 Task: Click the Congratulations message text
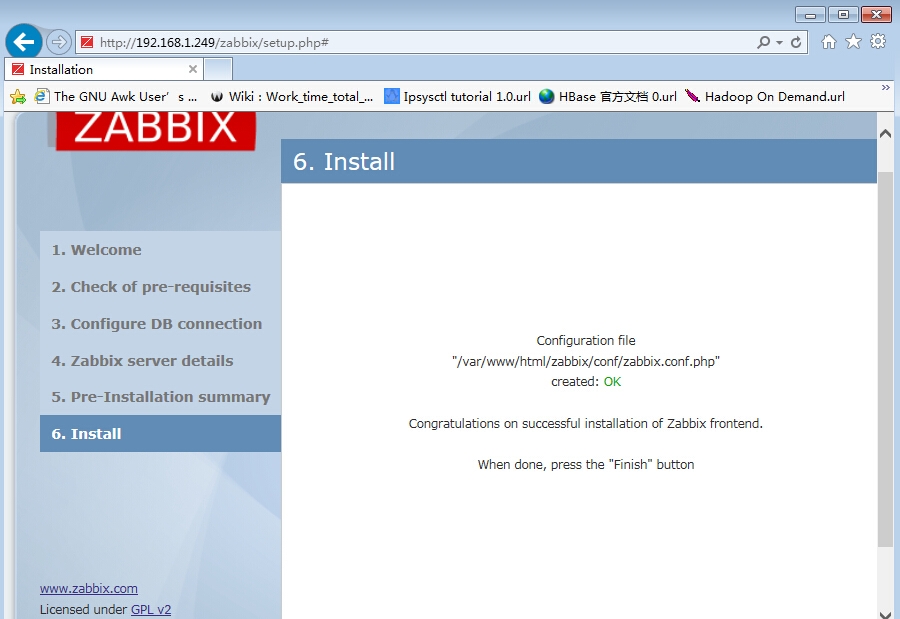[x=585, y=424]
